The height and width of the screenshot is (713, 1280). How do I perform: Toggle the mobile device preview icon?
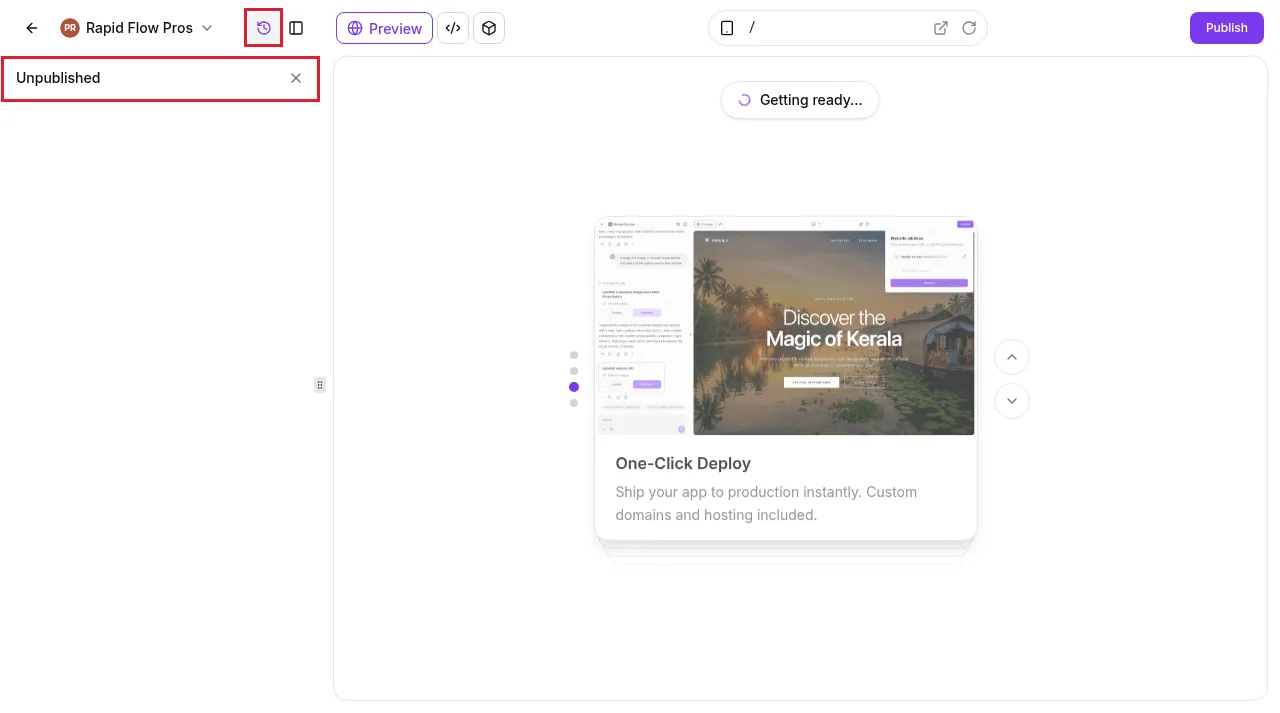727,28
